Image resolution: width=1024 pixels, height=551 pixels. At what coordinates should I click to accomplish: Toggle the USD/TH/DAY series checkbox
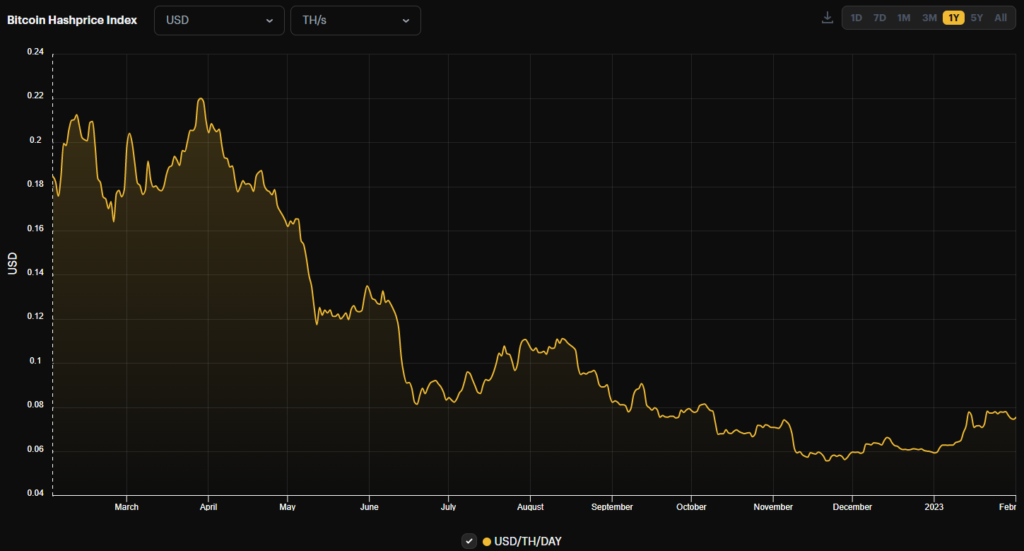pos(469,541)
